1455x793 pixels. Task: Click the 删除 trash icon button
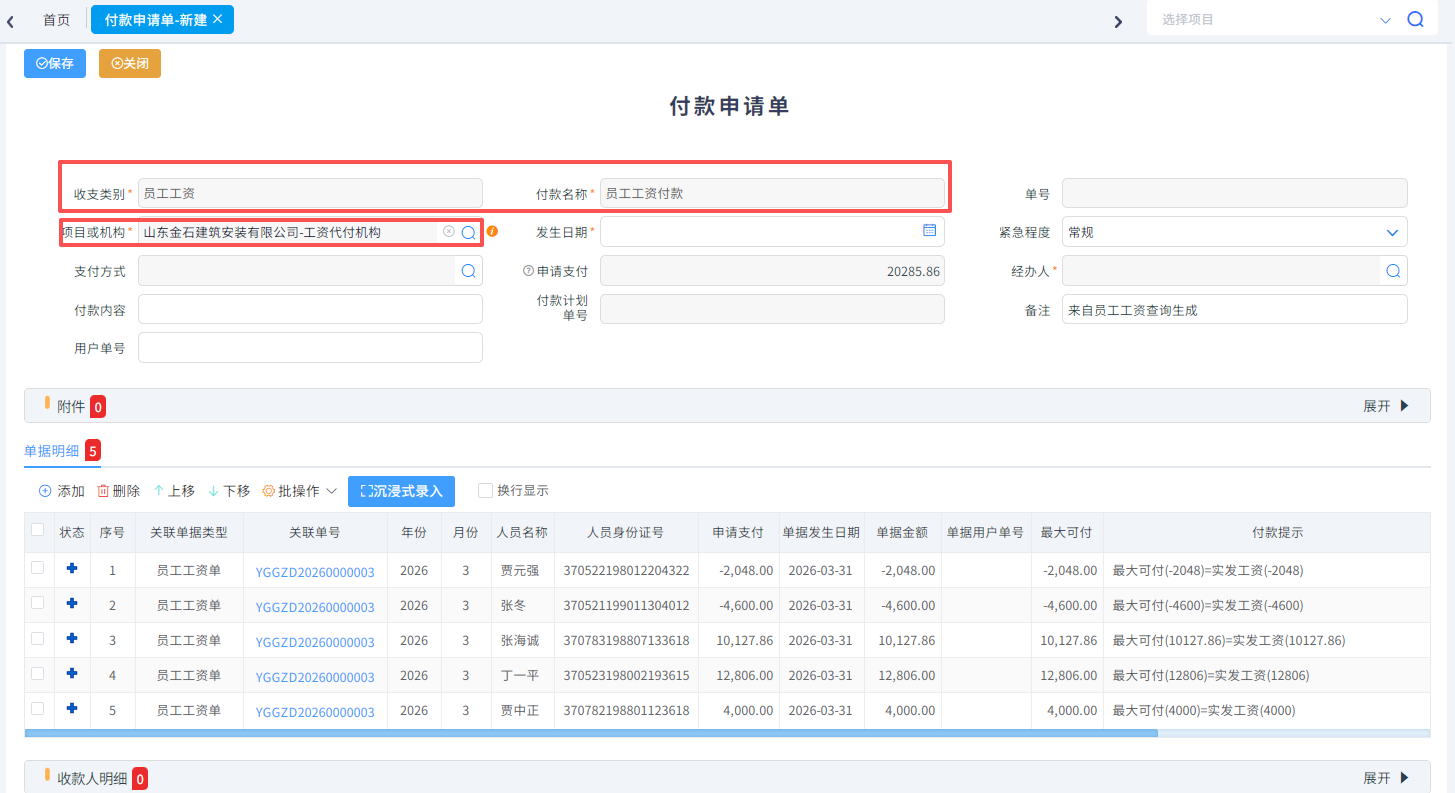[x=118, y=491]
